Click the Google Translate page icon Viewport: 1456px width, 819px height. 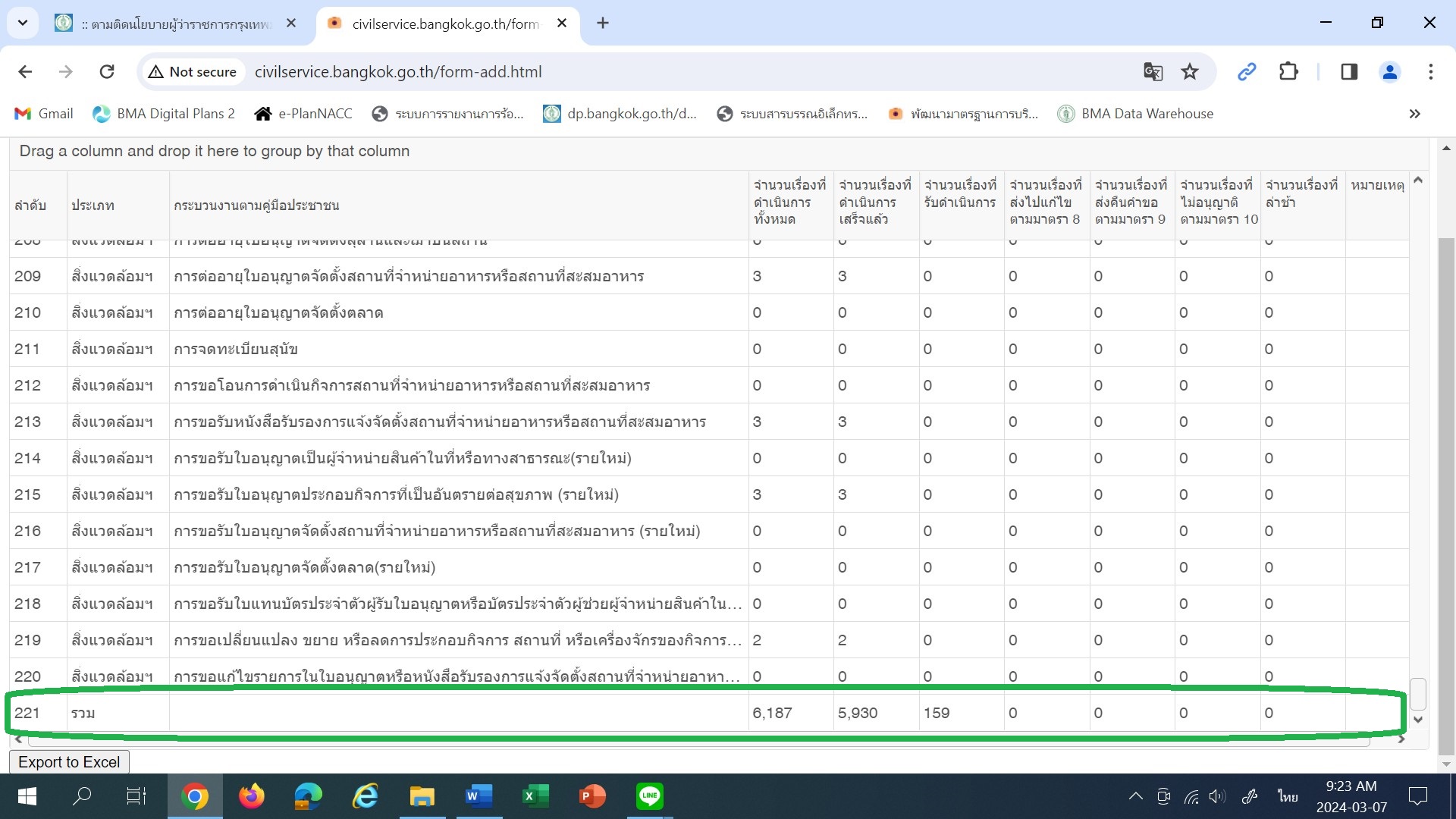pos(1153,72)
